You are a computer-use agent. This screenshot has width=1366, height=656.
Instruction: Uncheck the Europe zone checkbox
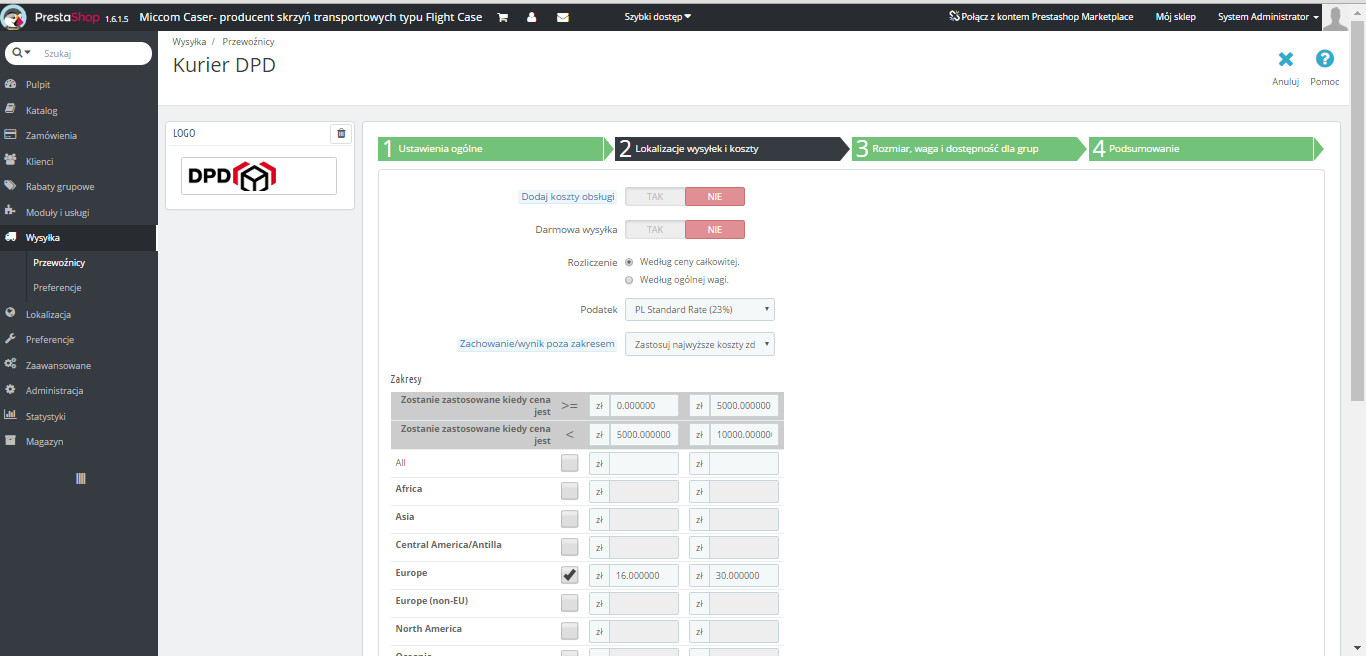[x=569, y=575]
